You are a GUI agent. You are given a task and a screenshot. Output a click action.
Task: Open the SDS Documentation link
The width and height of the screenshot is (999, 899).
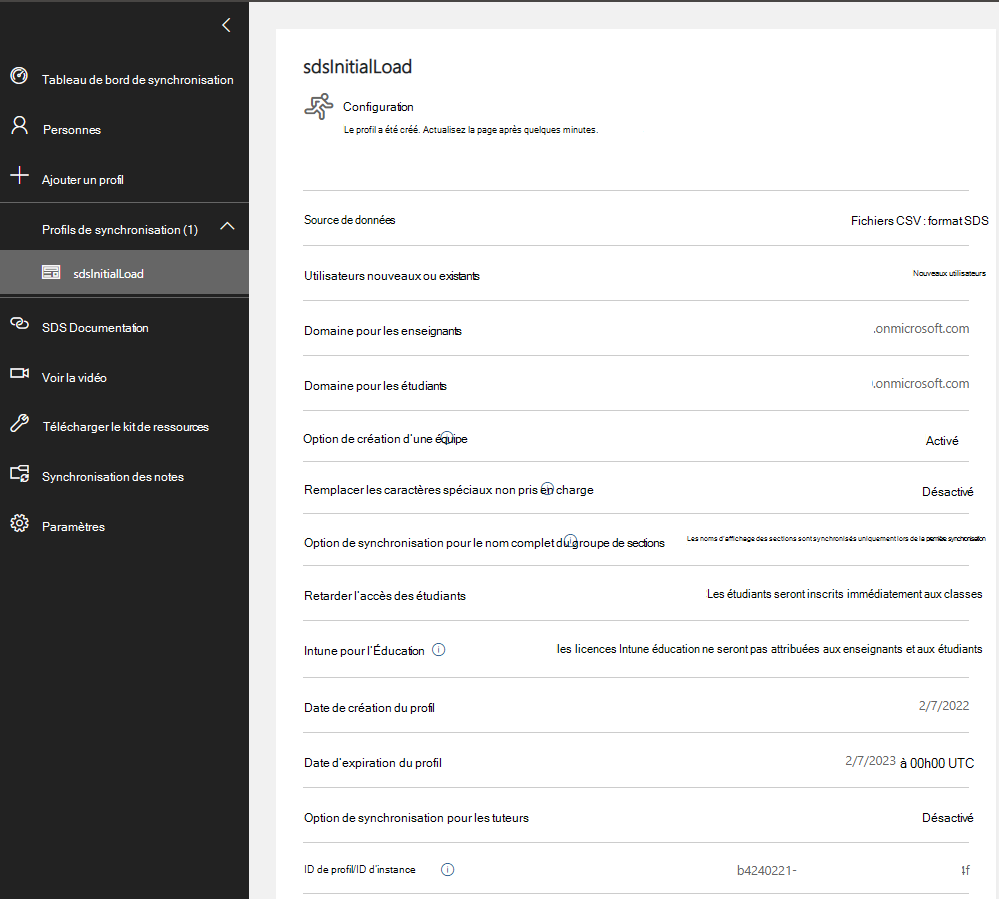tap(95, 328)
